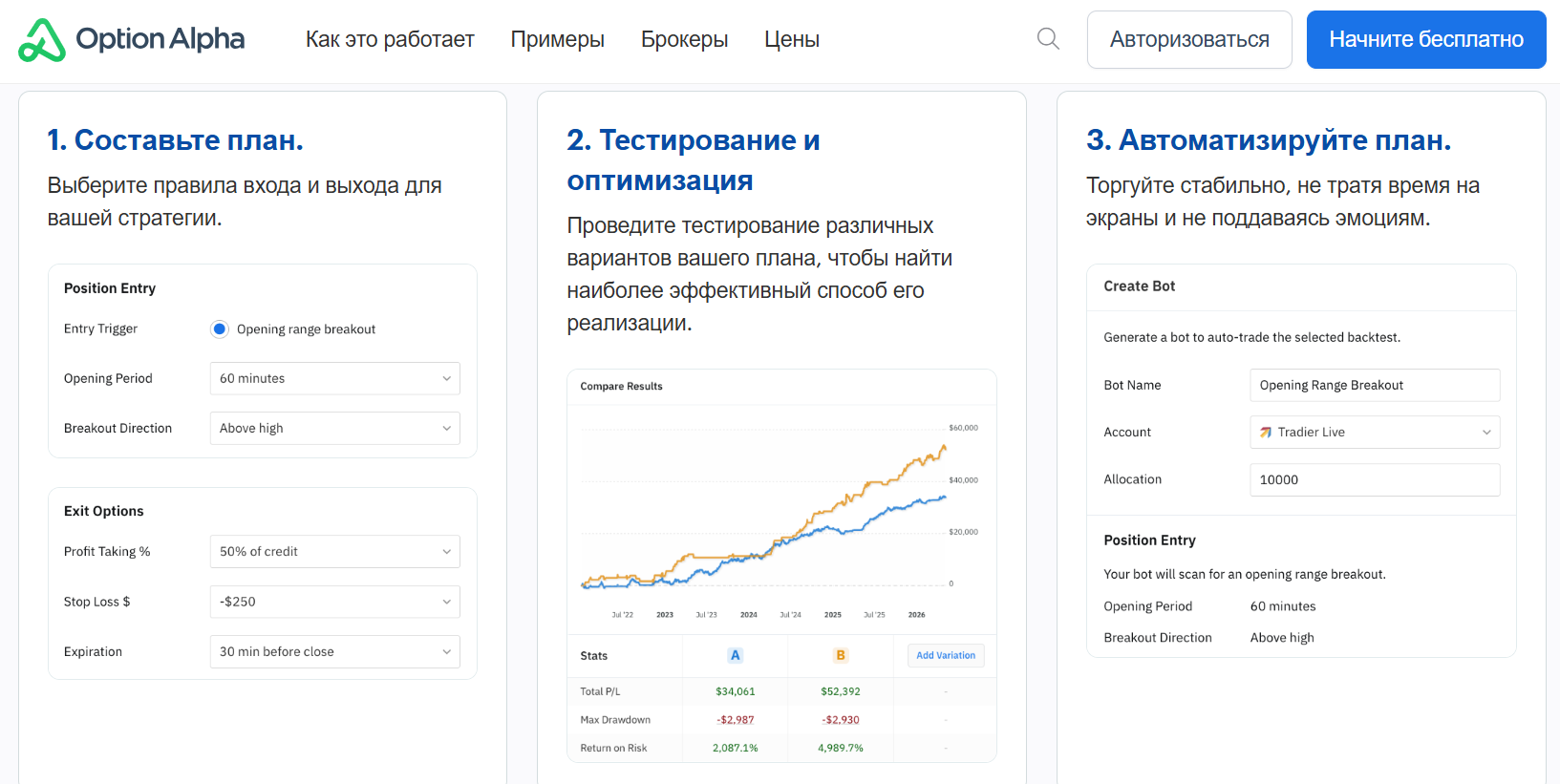Click the Max Drawdown value -$2,987

pos(736,720)
